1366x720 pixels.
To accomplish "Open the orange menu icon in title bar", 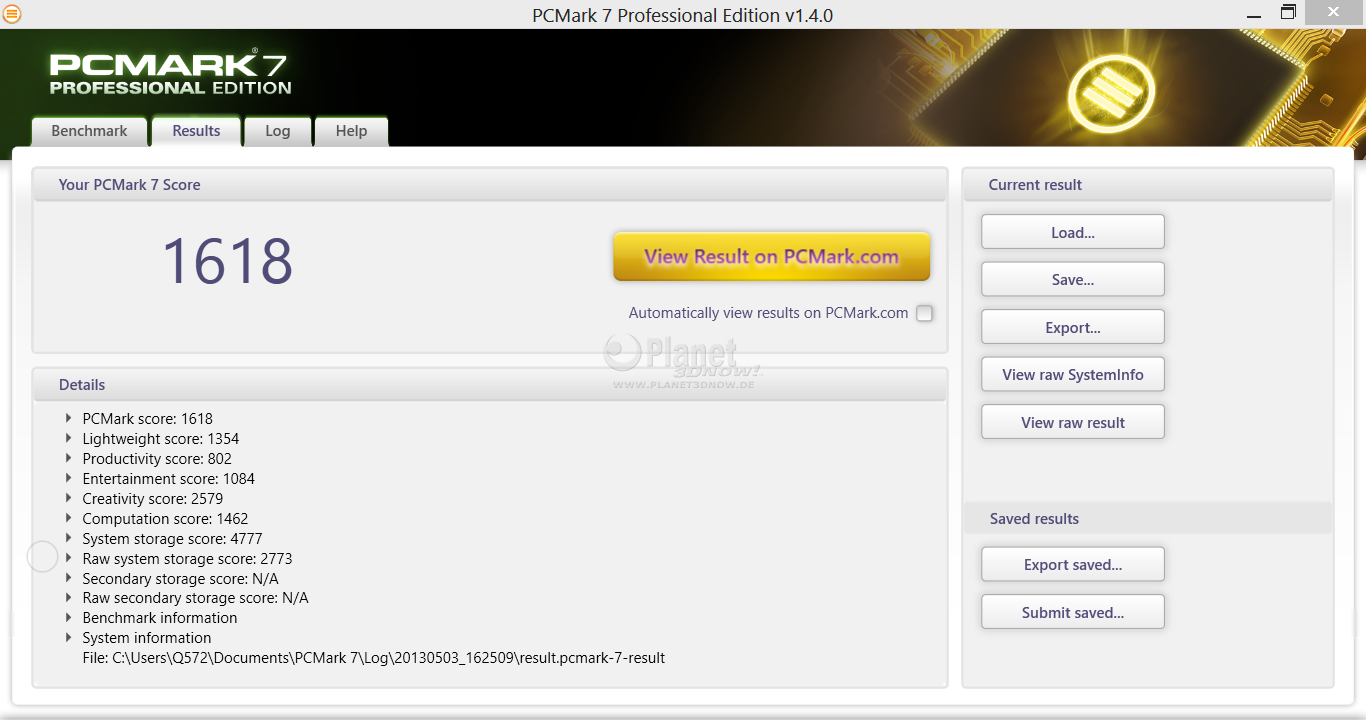I will tap(11, 14).
